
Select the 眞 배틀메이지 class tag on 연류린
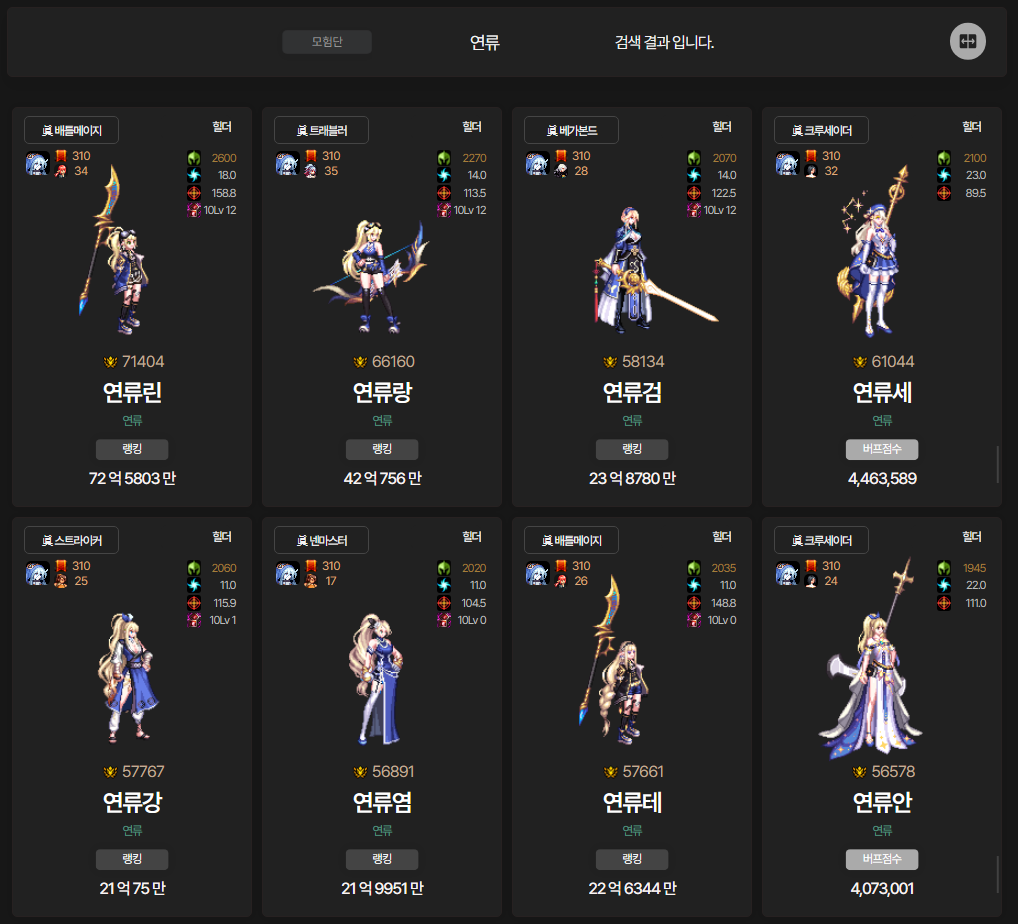click(x=71, y=130)
